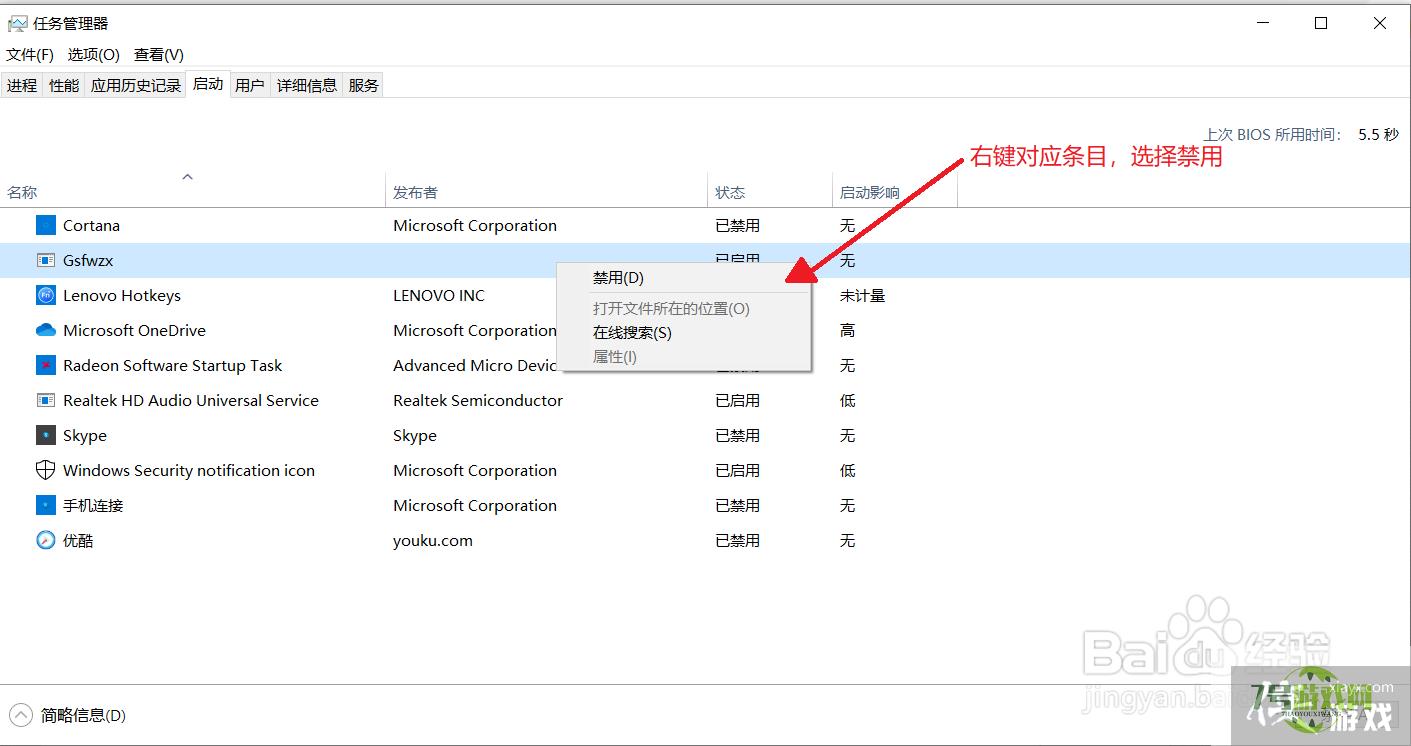Click the 已禁用 status of the Skype row
This screenshot has width=1411, height=746.
point(738,436)
